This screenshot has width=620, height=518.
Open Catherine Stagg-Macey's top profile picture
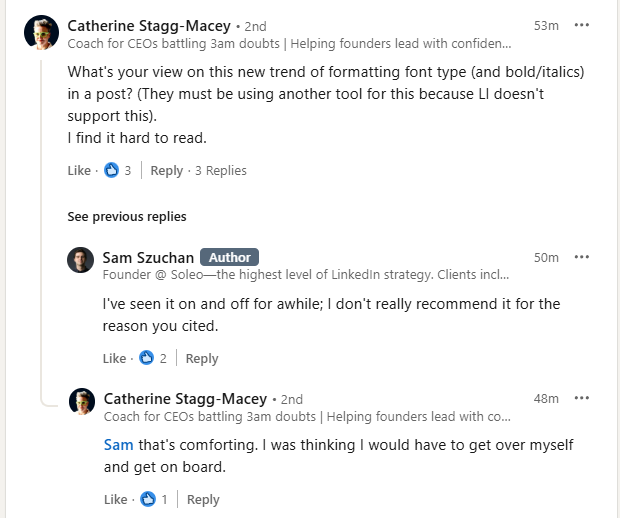point(41,33)
